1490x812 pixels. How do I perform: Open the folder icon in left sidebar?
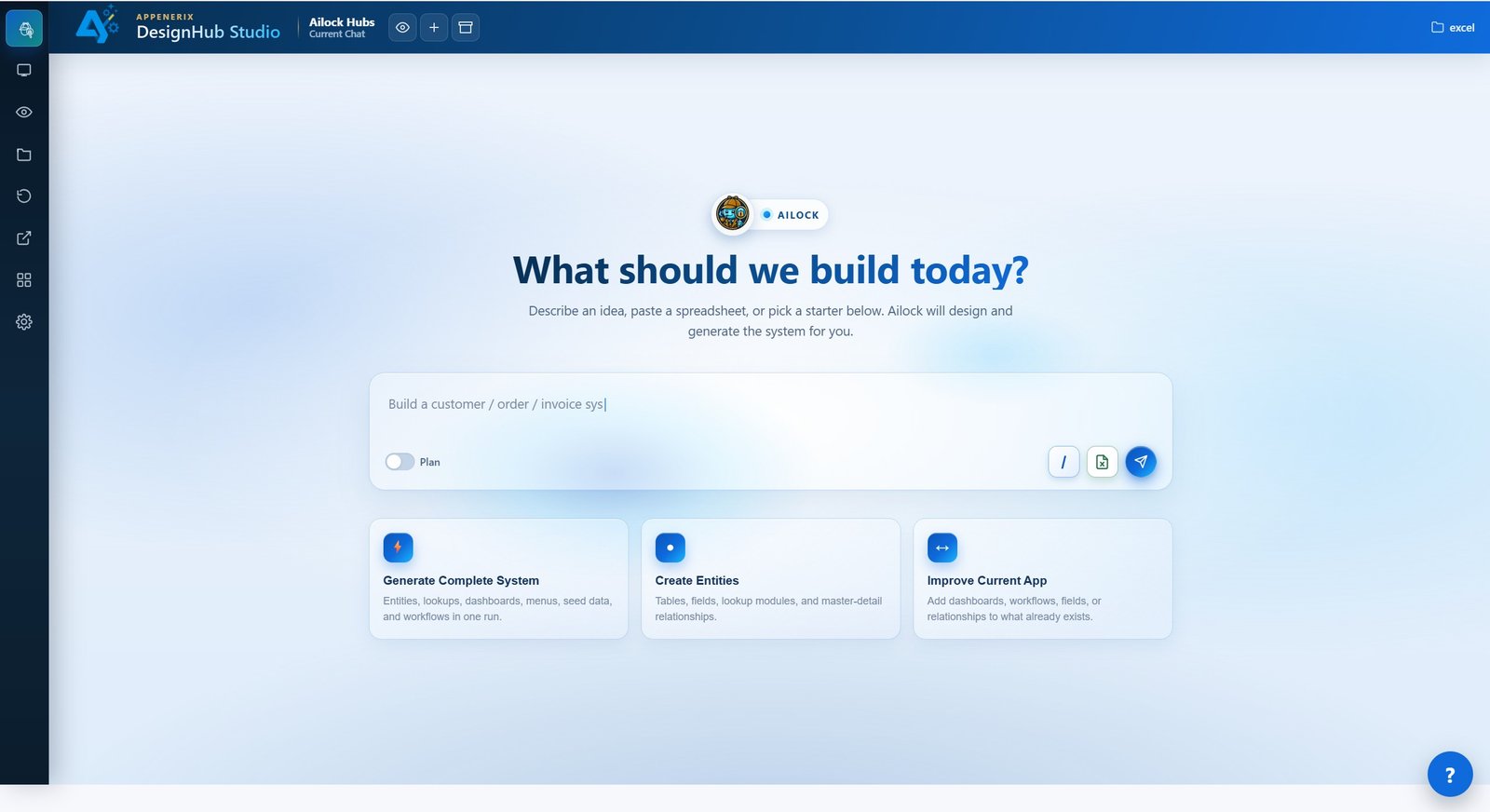pyautogui.click(x=24, y=155)
